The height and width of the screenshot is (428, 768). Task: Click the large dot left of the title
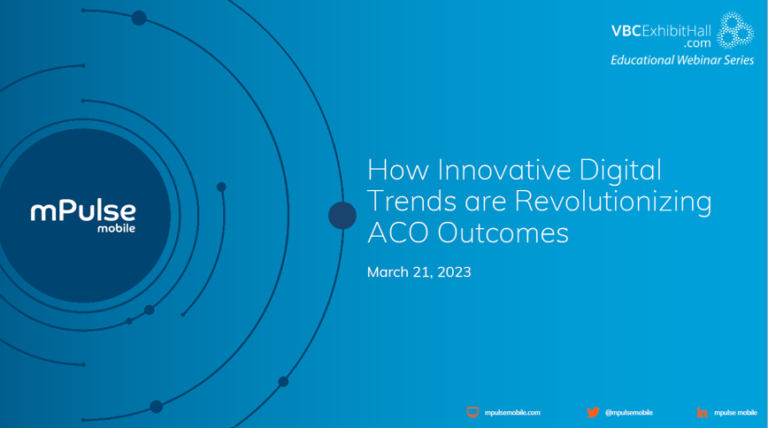click(342, 215)
